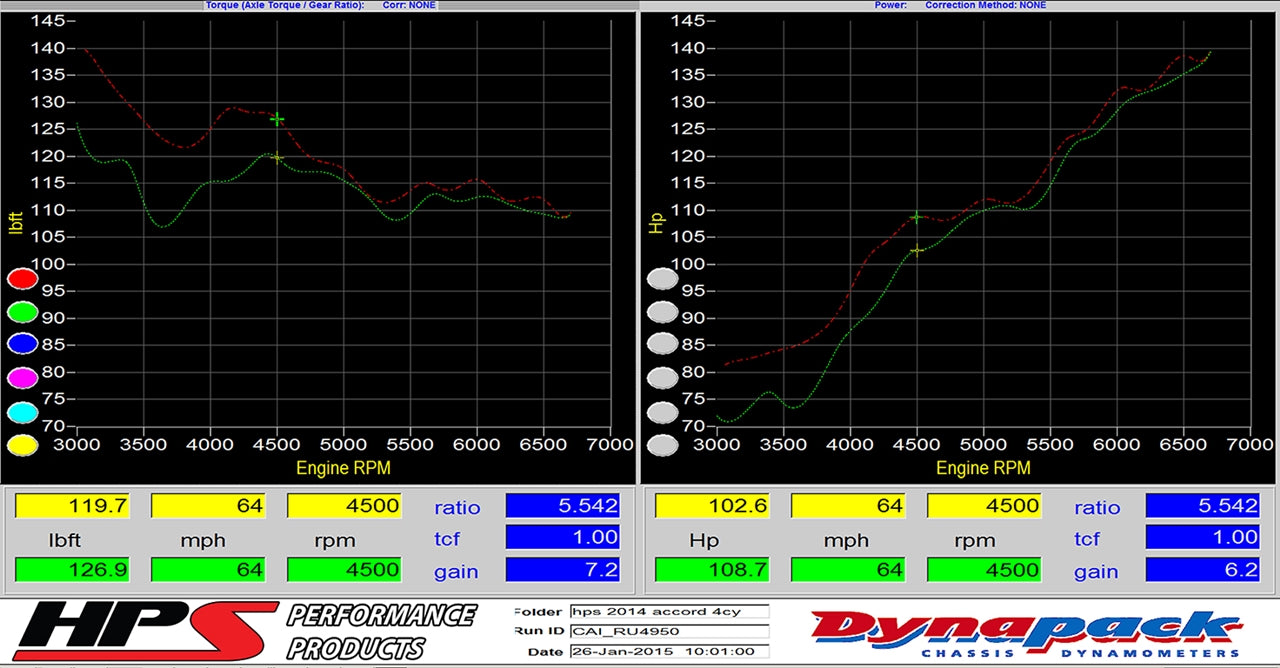
Task: Toggle the fifth gray channel on power panel
Action: pos(662,411)
